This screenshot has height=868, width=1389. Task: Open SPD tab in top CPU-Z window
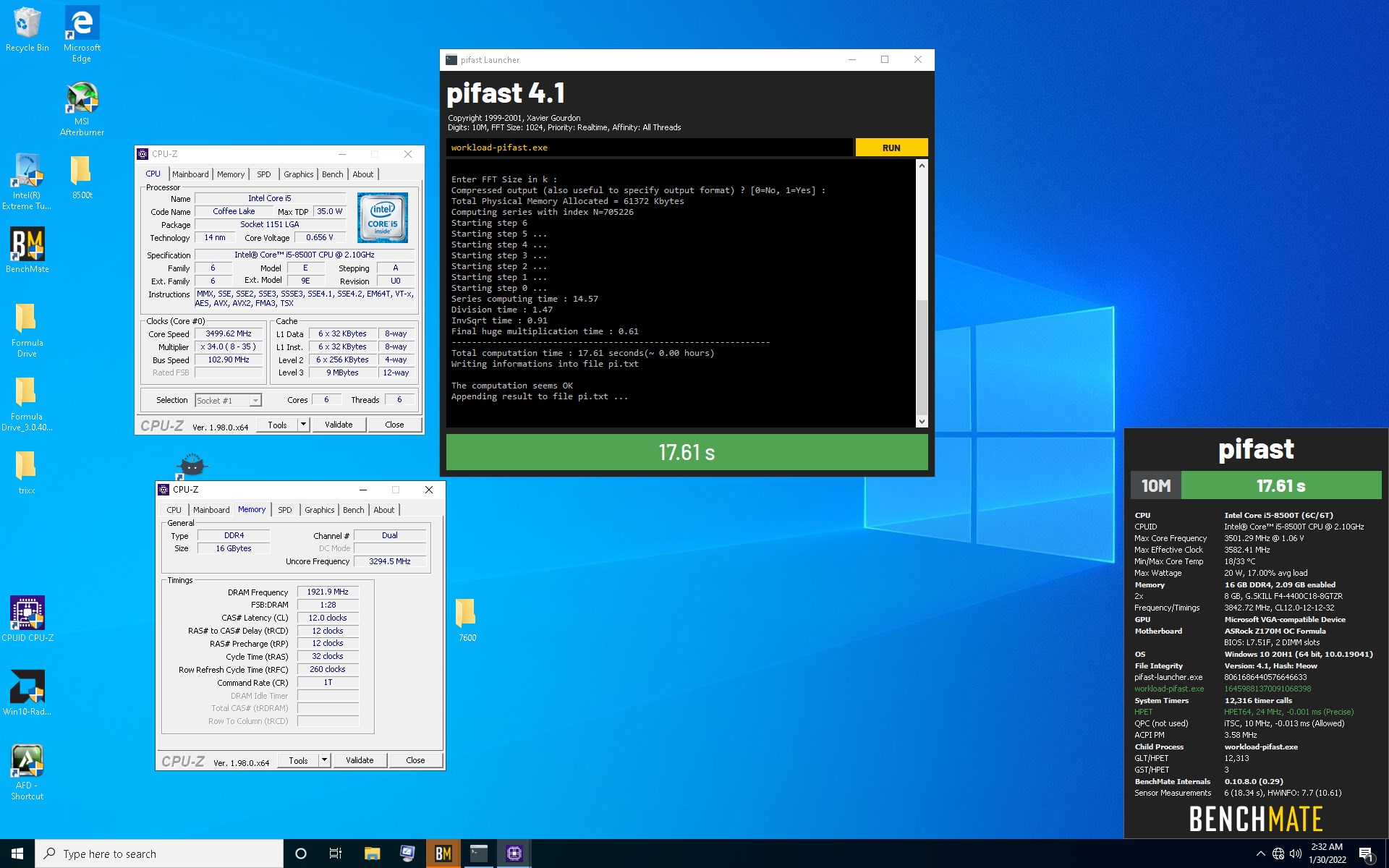tap(264, 174)
